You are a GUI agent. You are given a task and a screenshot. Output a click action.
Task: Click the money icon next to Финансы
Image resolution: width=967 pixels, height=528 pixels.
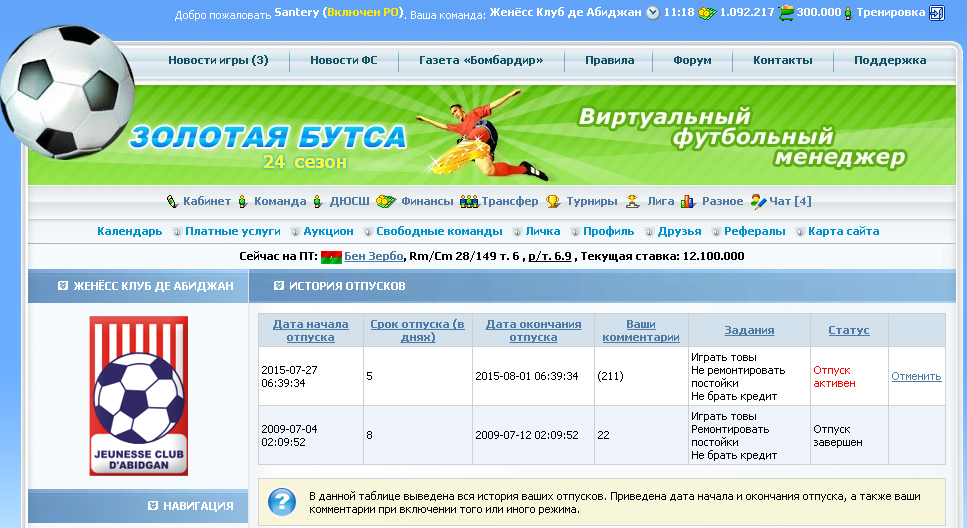coord(387,201)
